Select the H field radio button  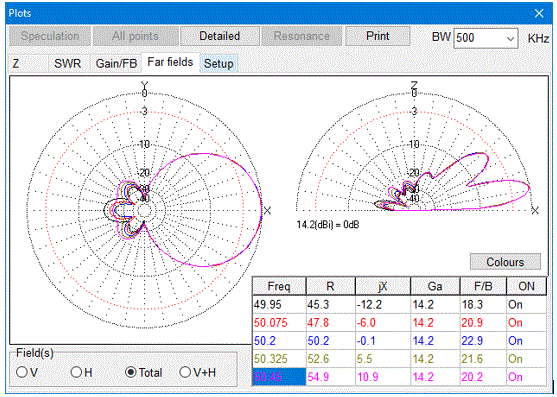click(x=81, y=372)
